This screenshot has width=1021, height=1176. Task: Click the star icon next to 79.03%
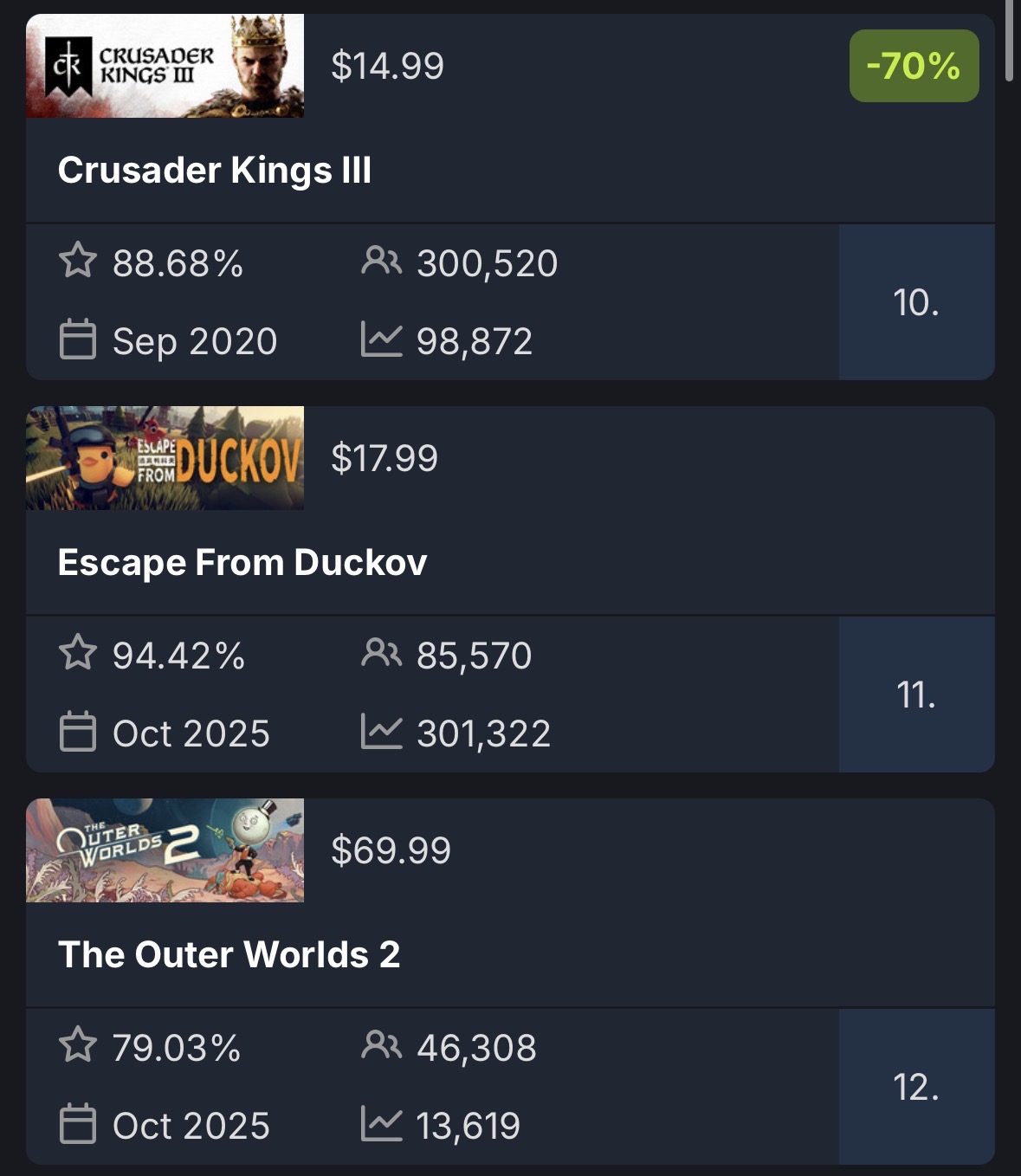78,1045
